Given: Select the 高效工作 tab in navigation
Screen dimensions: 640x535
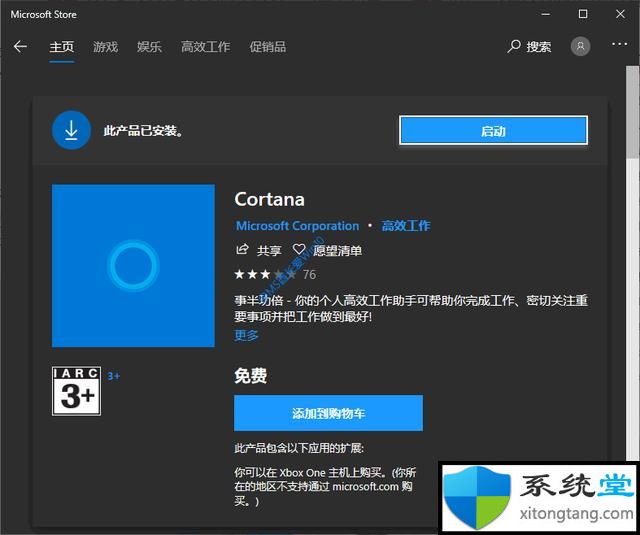Looking at the screenshot, I should 205,47.
